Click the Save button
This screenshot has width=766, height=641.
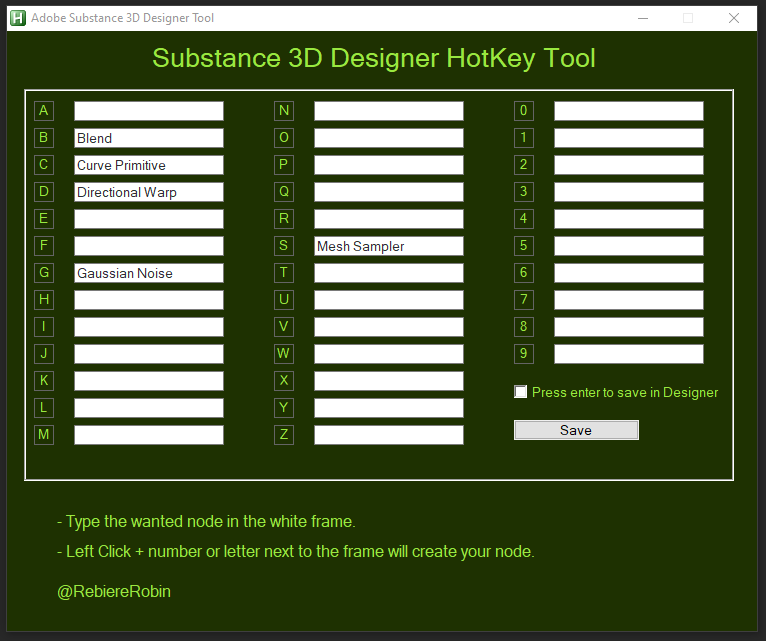[x=576, y=430]
